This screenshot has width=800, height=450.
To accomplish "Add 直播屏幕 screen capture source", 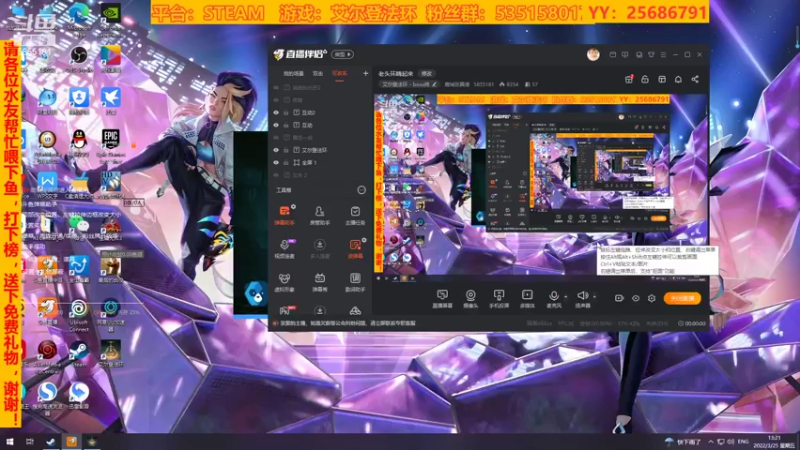I will (x=442, y=298).
